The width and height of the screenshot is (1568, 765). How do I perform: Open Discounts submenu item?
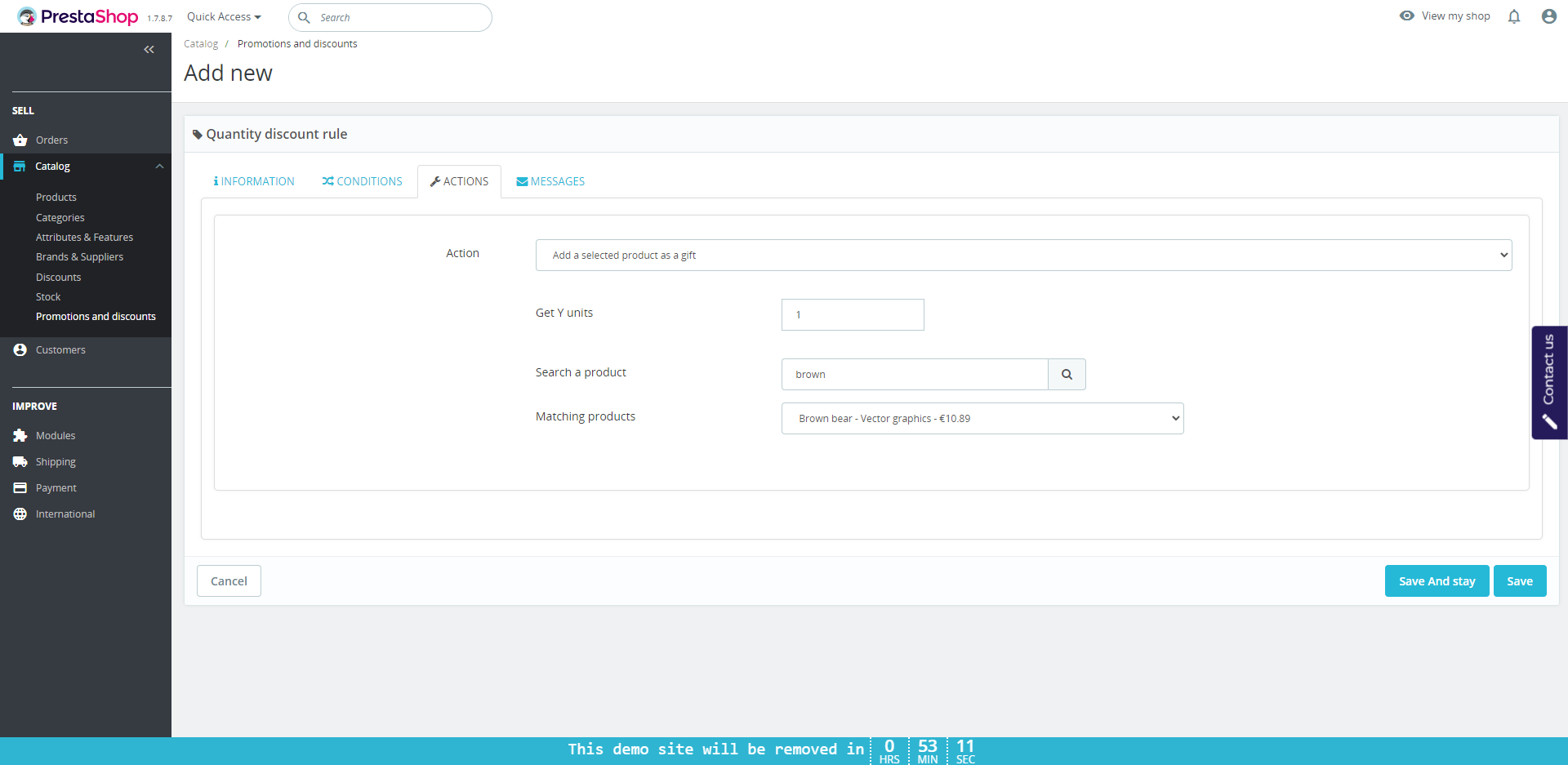point(59,278)
